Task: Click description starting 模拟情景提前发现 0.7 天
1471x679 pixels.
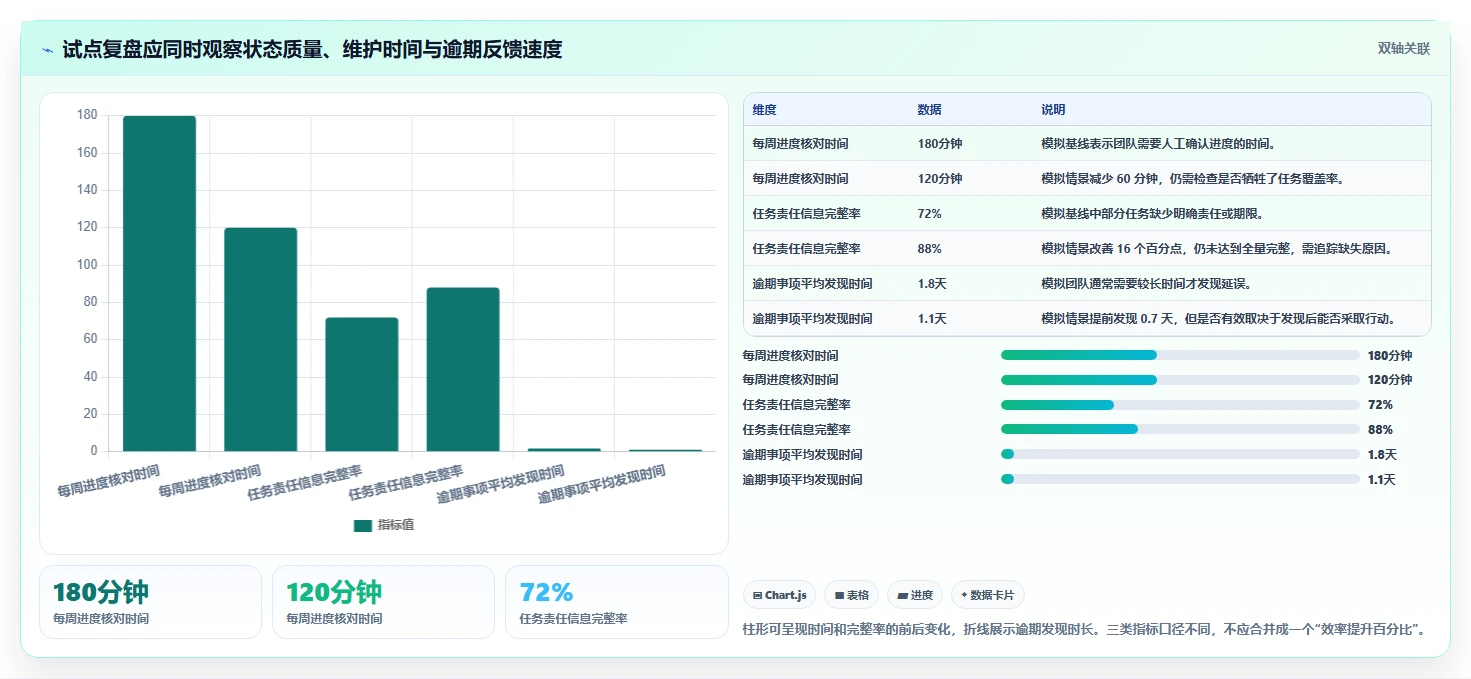Action: click(1219, 319)
